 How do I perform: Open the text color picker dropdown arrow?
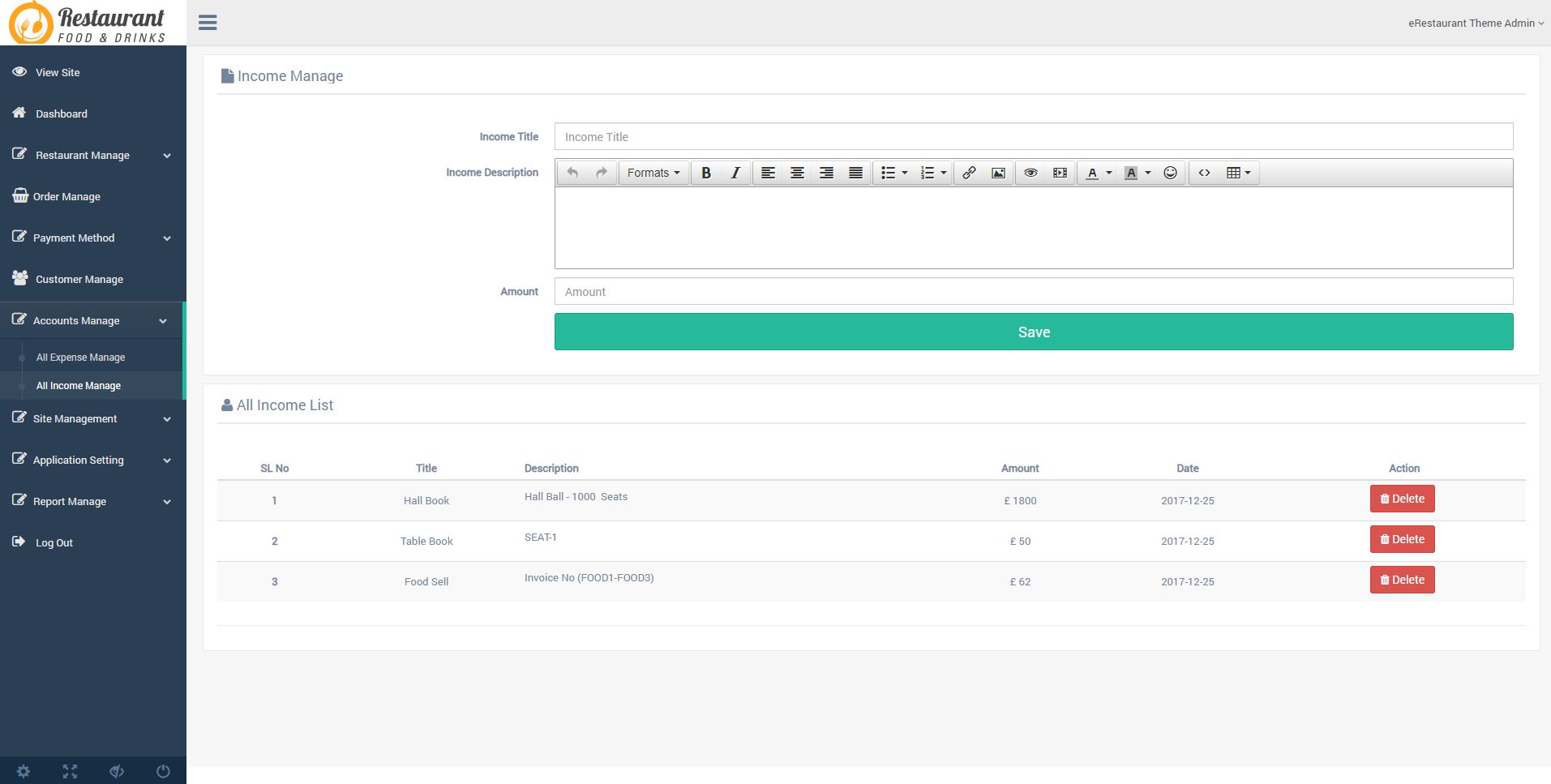(x=1109, y=173)
